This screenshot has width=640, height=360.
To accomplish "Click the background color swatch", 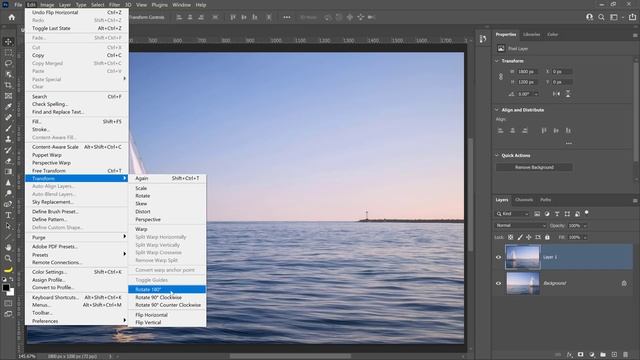I will click(x=11, y=292).
